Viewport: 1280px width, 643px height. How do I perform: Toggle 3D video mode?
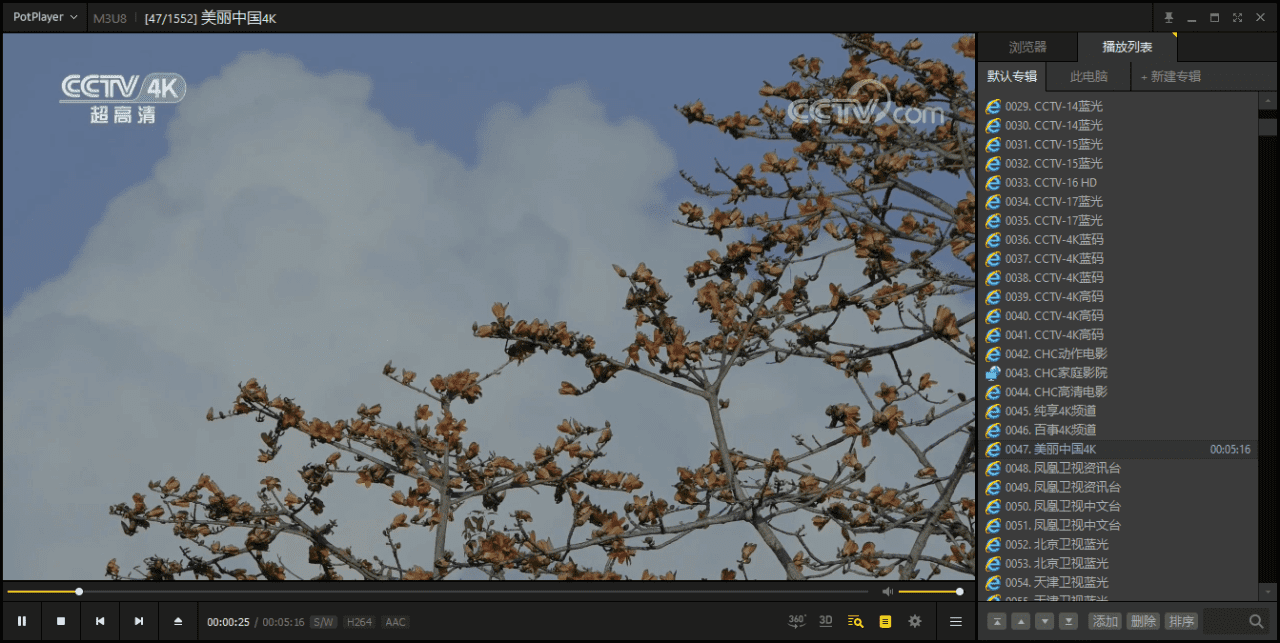825,621
